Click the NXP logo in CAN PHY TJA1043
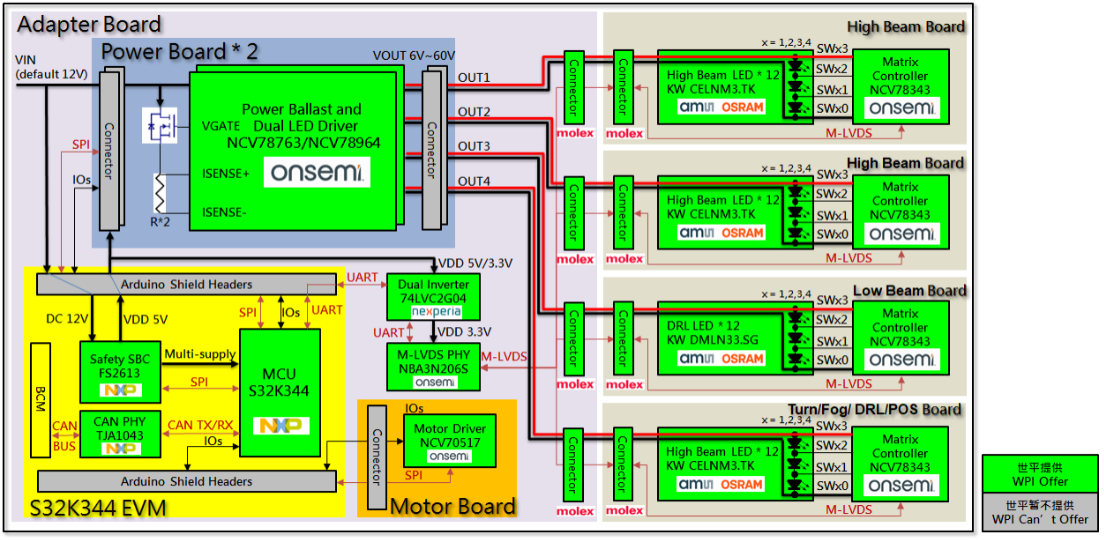Screen dimensions: 1104x540 [119, 448]
